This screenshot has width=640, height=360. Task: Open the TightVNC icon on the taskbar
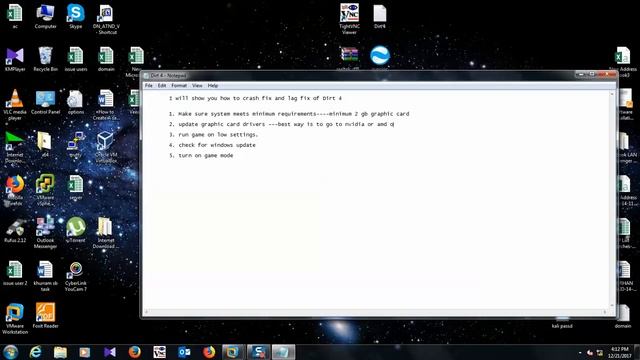tap(159, 351)
